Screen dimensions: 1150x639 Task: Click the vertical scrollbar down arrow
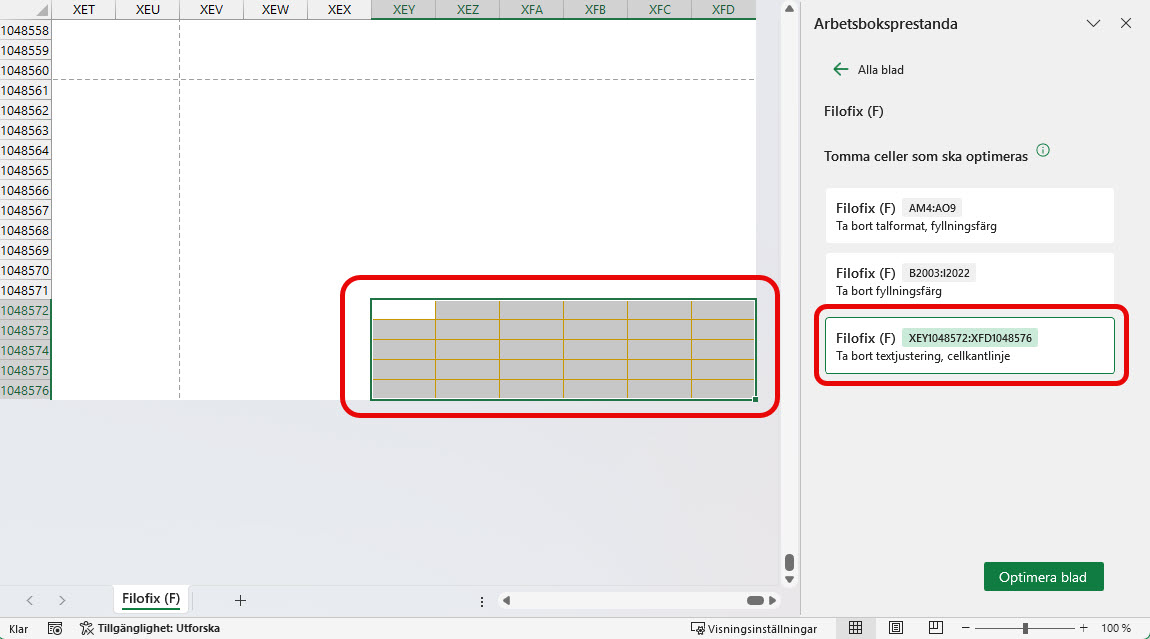789,579
